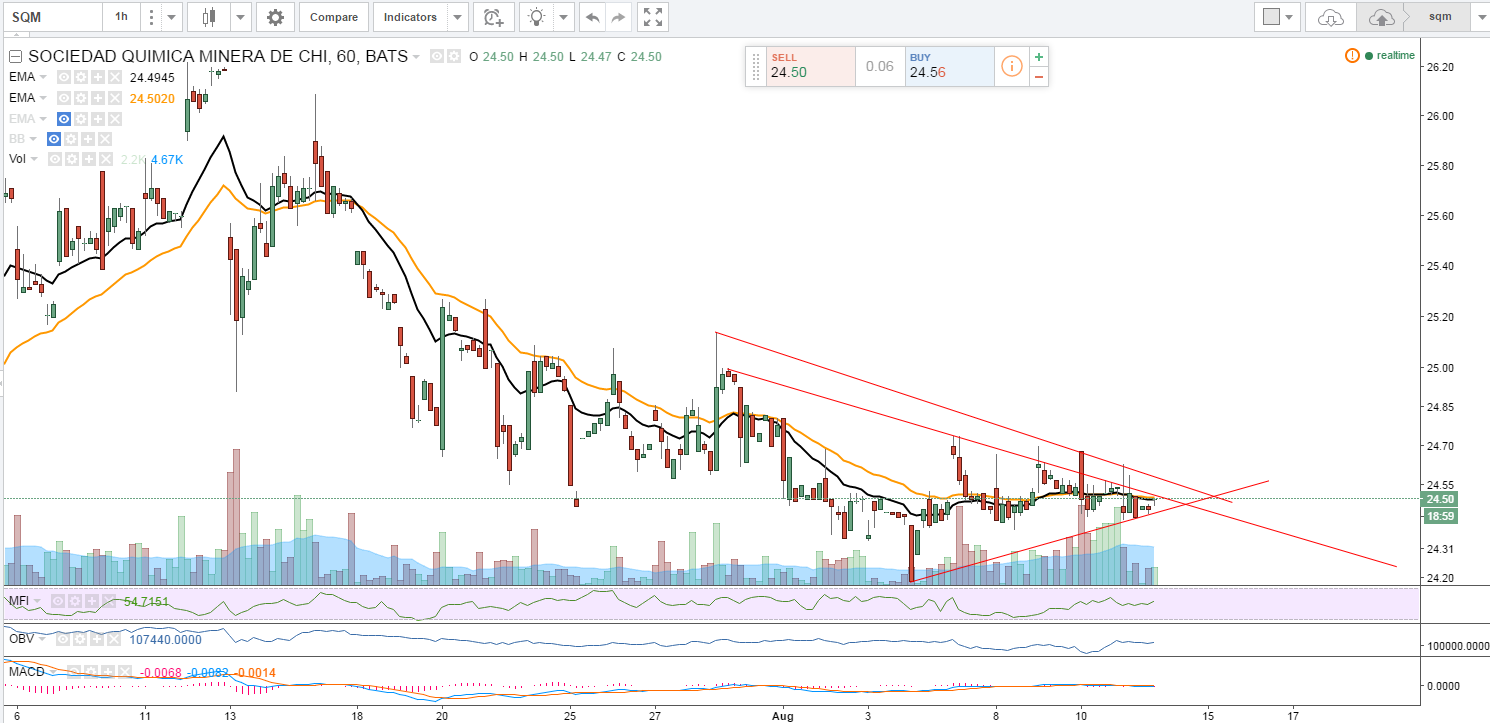This screenshot has height=723, width=1490.
Task: Toggle main series visibility eye beside BATS
Action: (437, 57)
